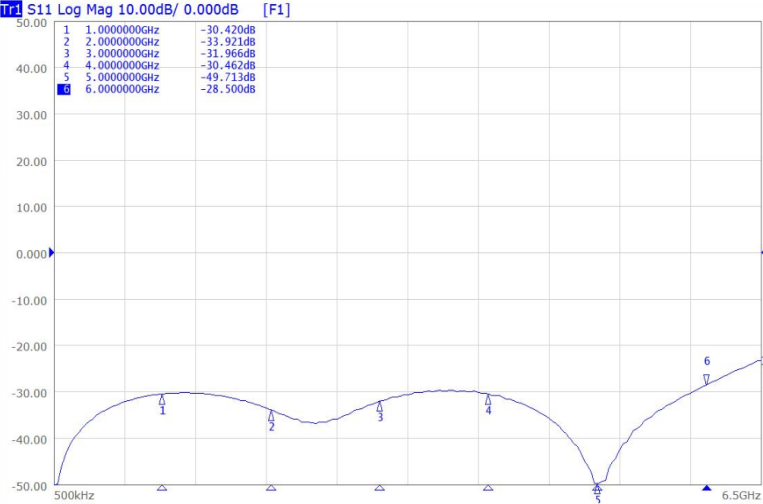Click marker 6 inverted triangle on trace
Viewport: 763px width, 504px height.
click(706, 379)
